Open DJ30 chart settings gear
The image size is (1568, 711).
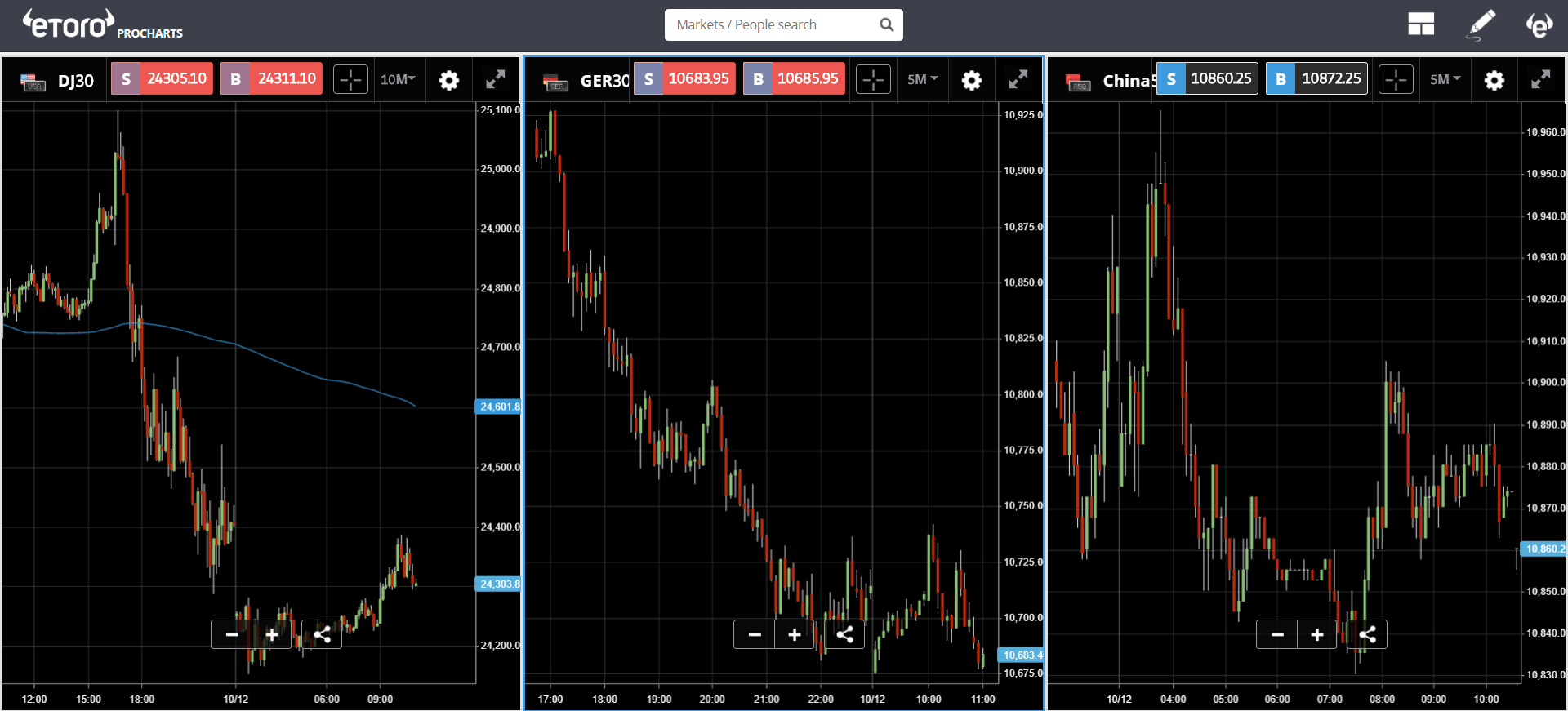tap(448, 80)
